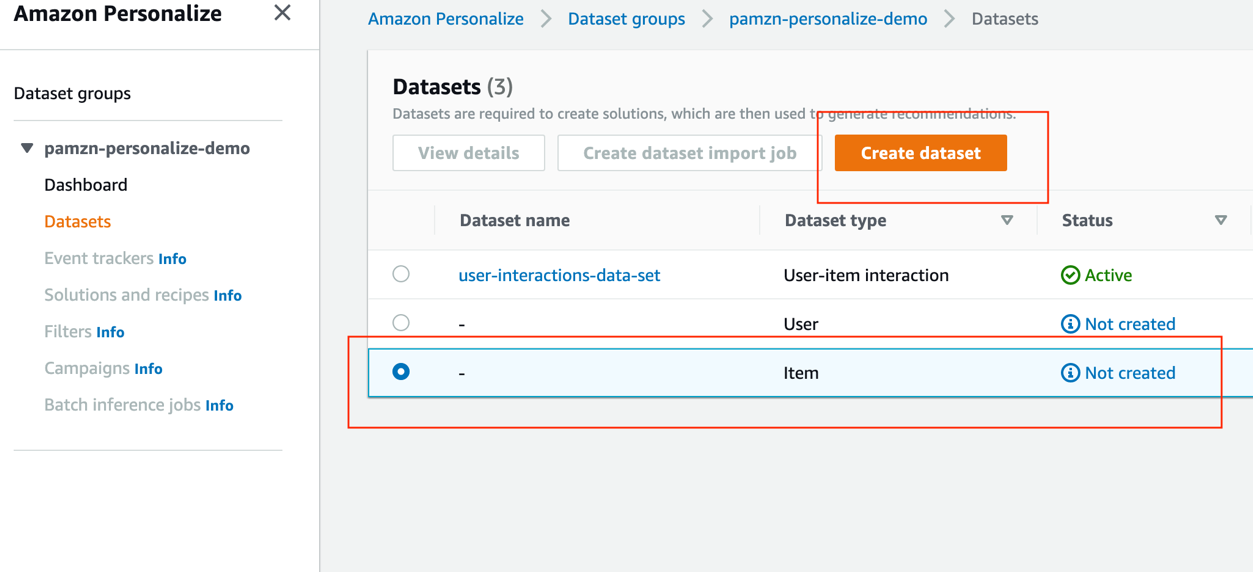Select Datasets in the sidebar
1253x572 pixels.
pos(77,221)
